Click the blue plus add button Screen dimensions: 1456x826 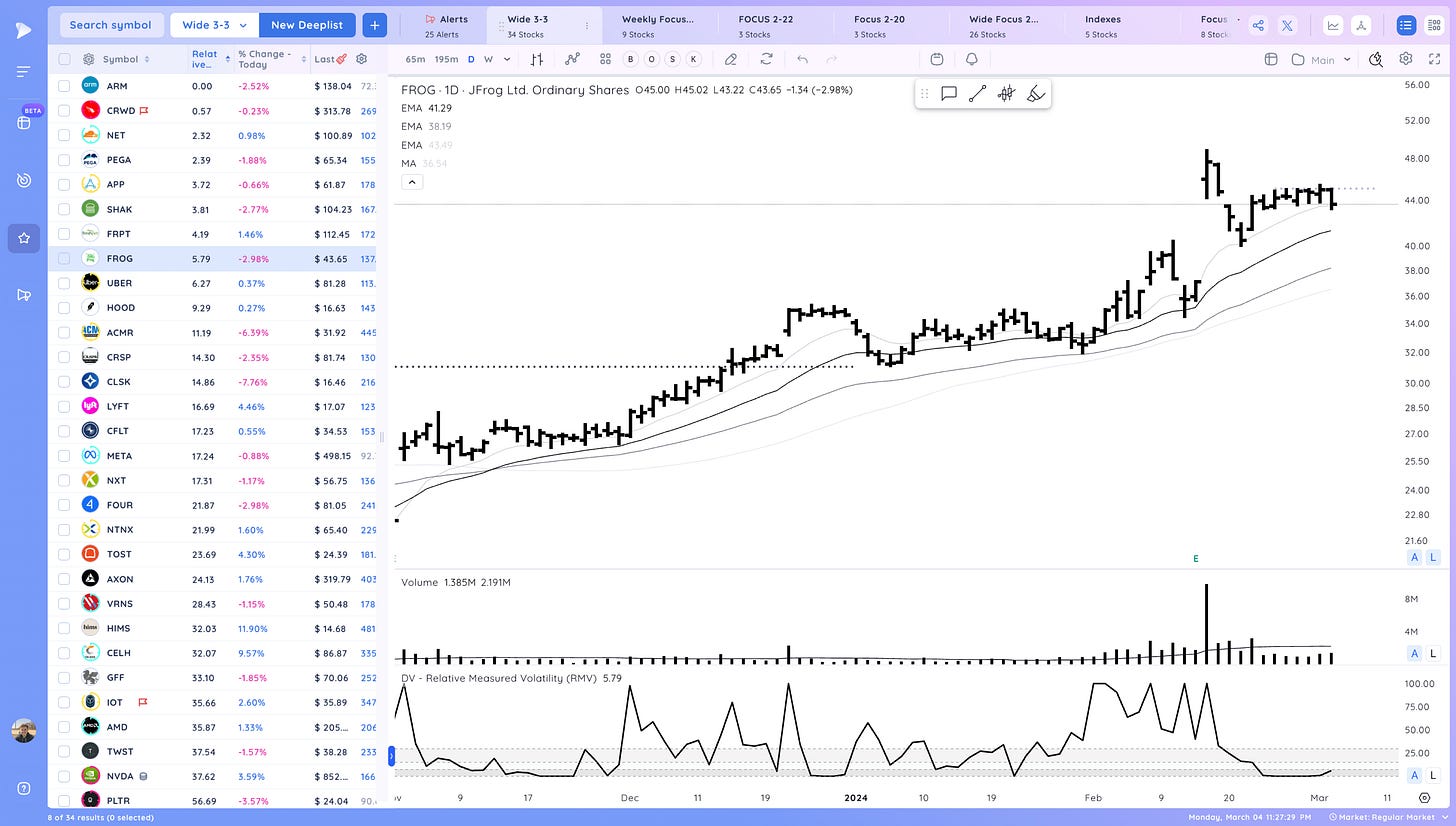(x=375, y=25)
